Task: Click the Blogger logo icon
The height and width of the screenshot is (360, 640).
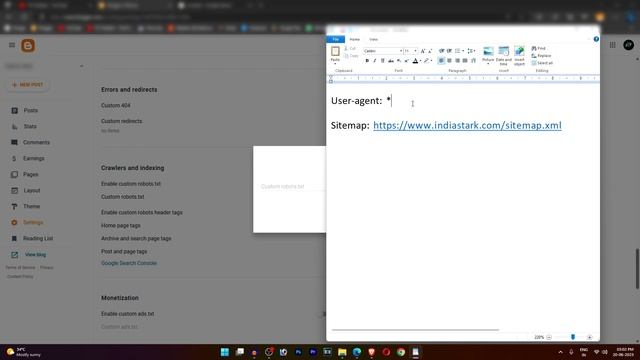Action: tap(28, 45)
